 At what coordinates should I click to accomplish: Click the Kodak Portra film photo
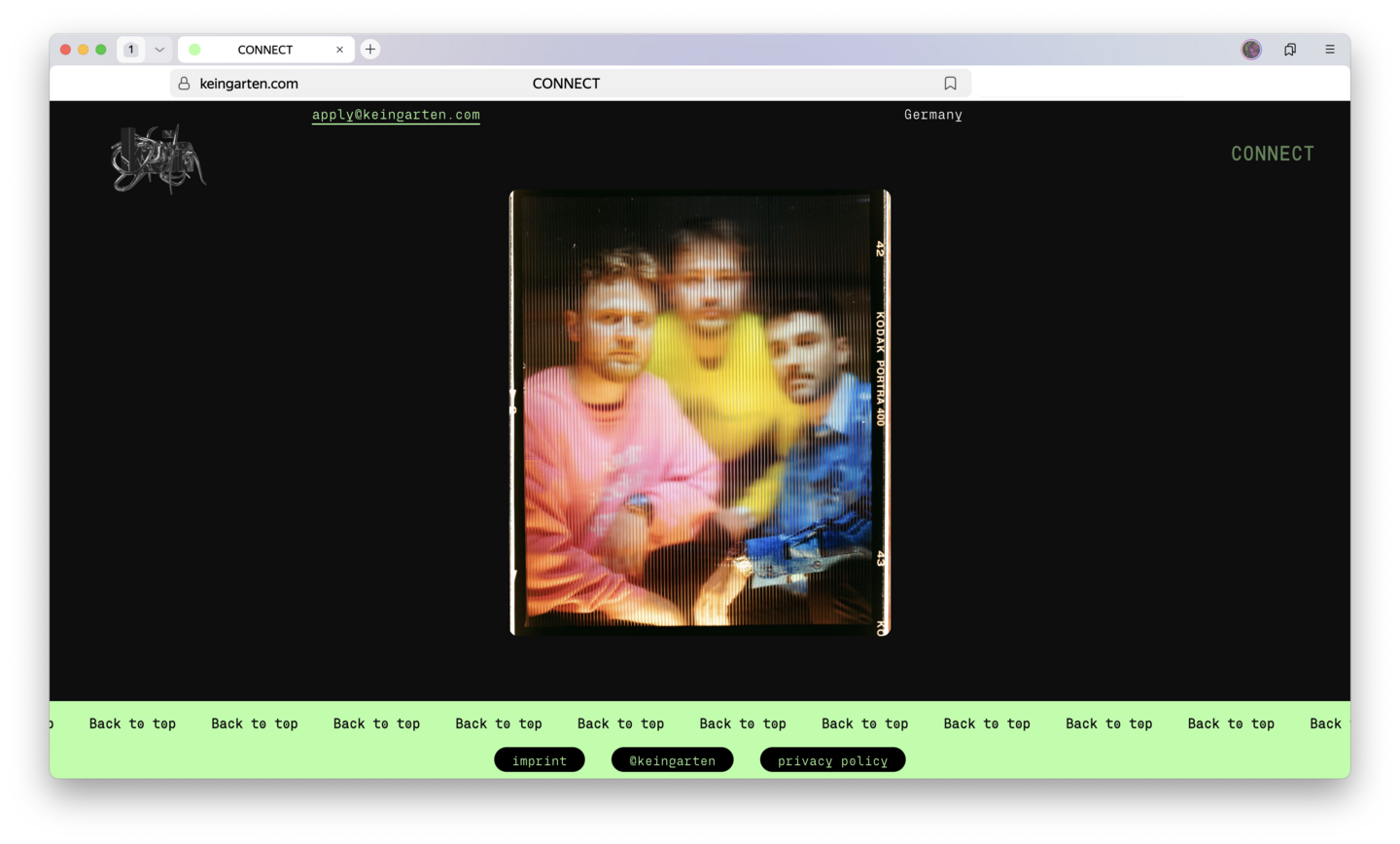700,412
